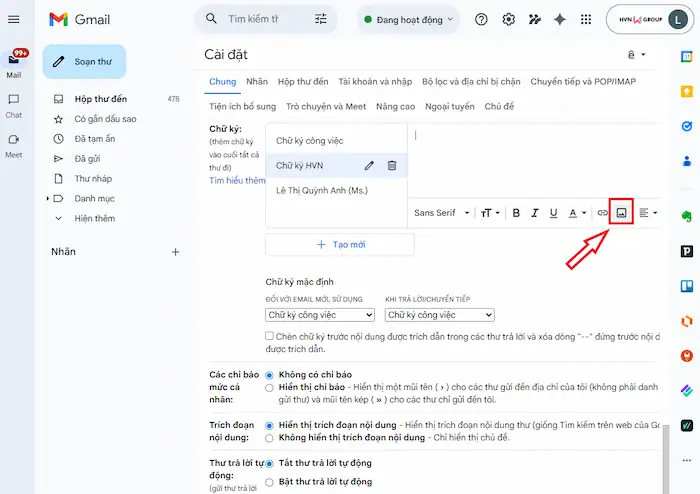Click the Gemini sparkle icon in header
700x494 pixels.
(560, 19)
